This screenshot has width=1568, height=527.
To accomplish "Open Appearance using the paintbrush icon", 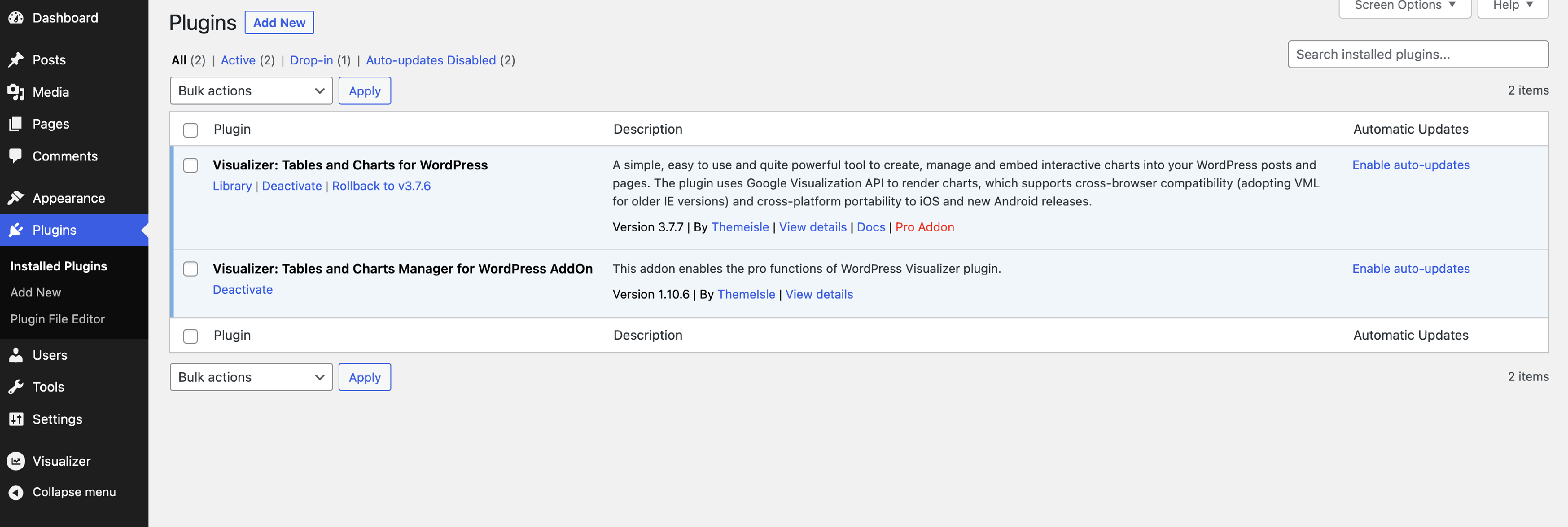I will tap(16, 198).
